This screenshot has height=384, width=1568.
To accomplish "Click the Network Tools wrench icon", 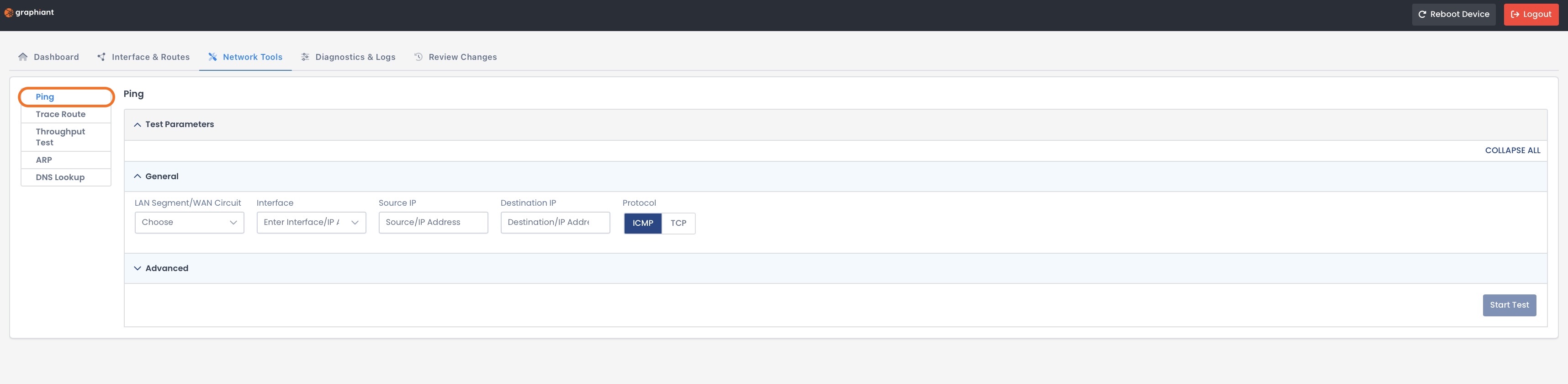I will click(x=212, y=57).
